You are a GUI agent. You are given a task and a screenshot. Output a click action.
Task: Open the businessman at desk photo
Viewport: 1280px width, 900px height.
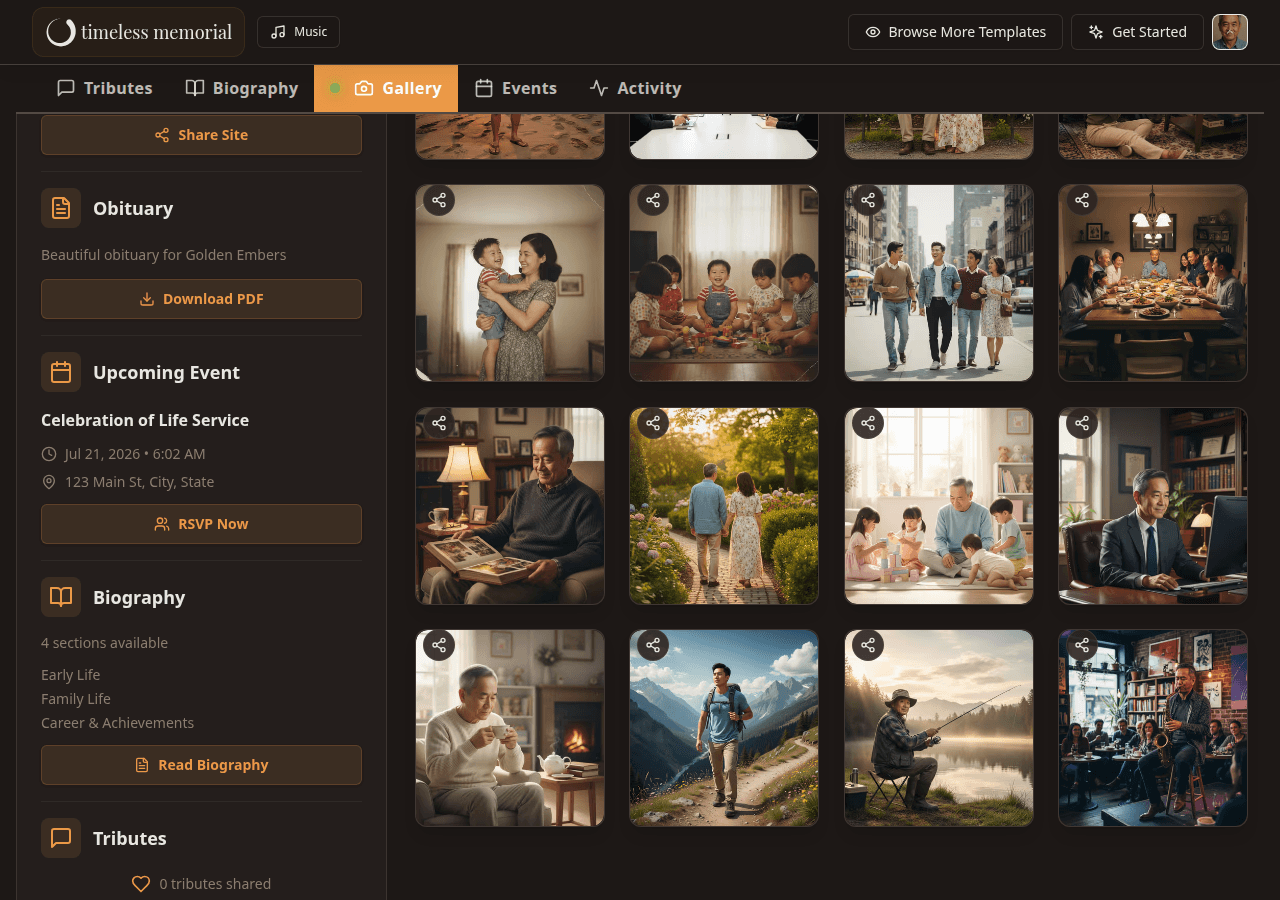point(1153,506)
